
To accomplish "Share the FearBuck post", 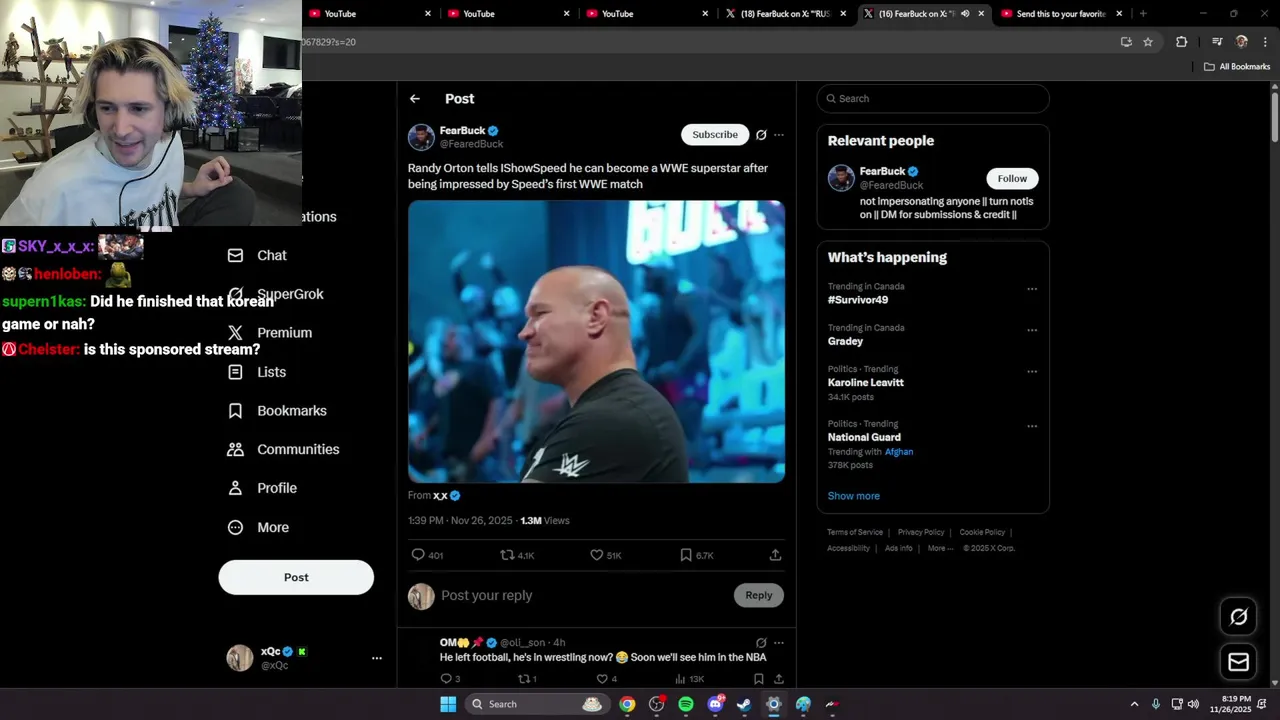I will 775,555.
